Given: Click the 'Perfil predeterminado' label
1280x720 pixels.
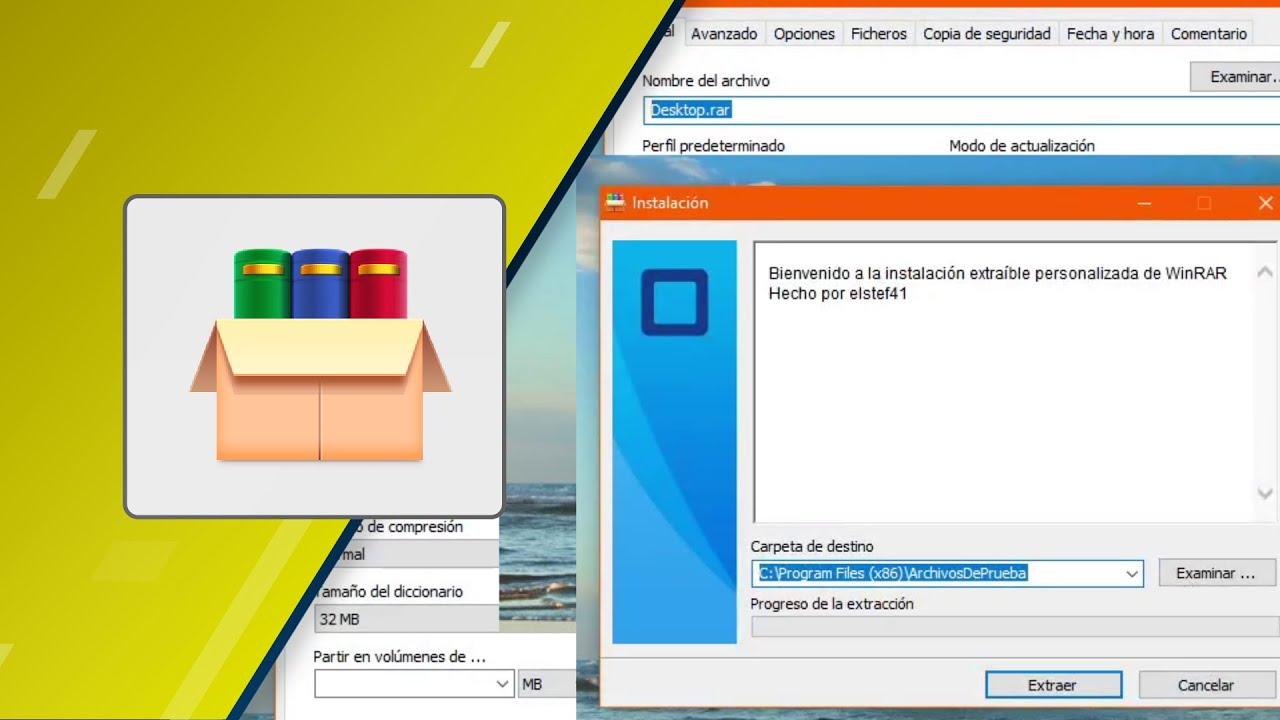Looking at the screenshot, I should coord(713,146).
